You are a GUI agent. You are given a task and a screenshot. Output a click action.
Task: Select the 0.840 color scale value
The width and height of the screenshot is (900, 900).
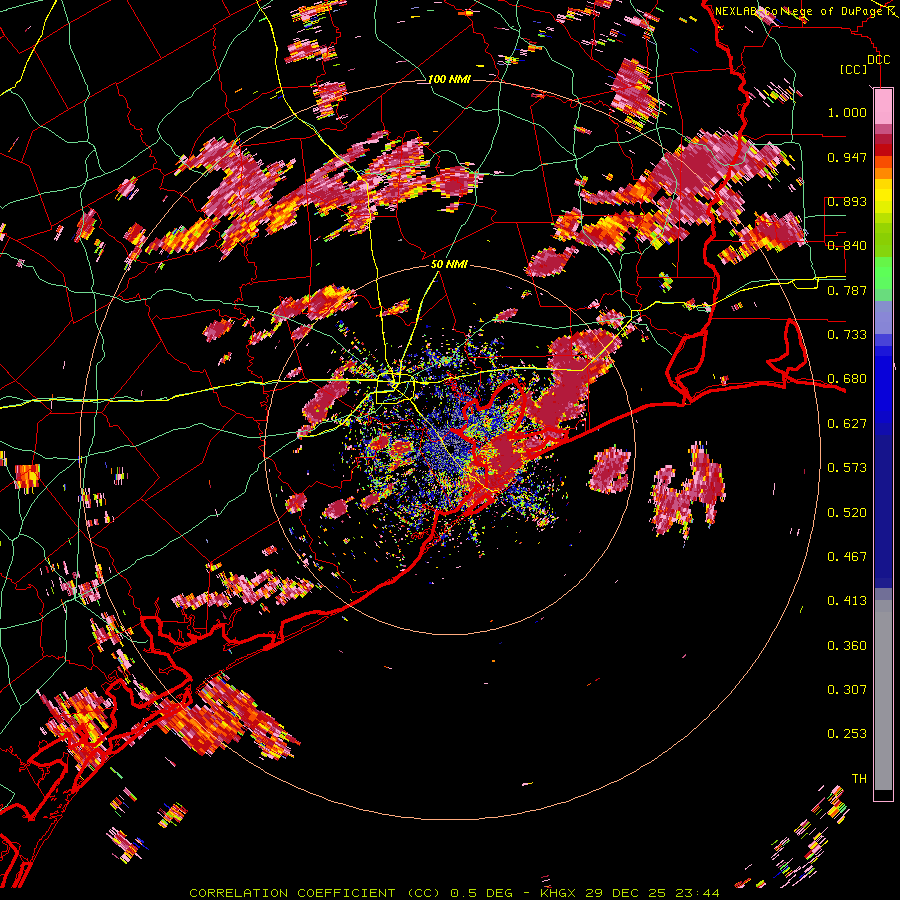click(x=847, y=246)
